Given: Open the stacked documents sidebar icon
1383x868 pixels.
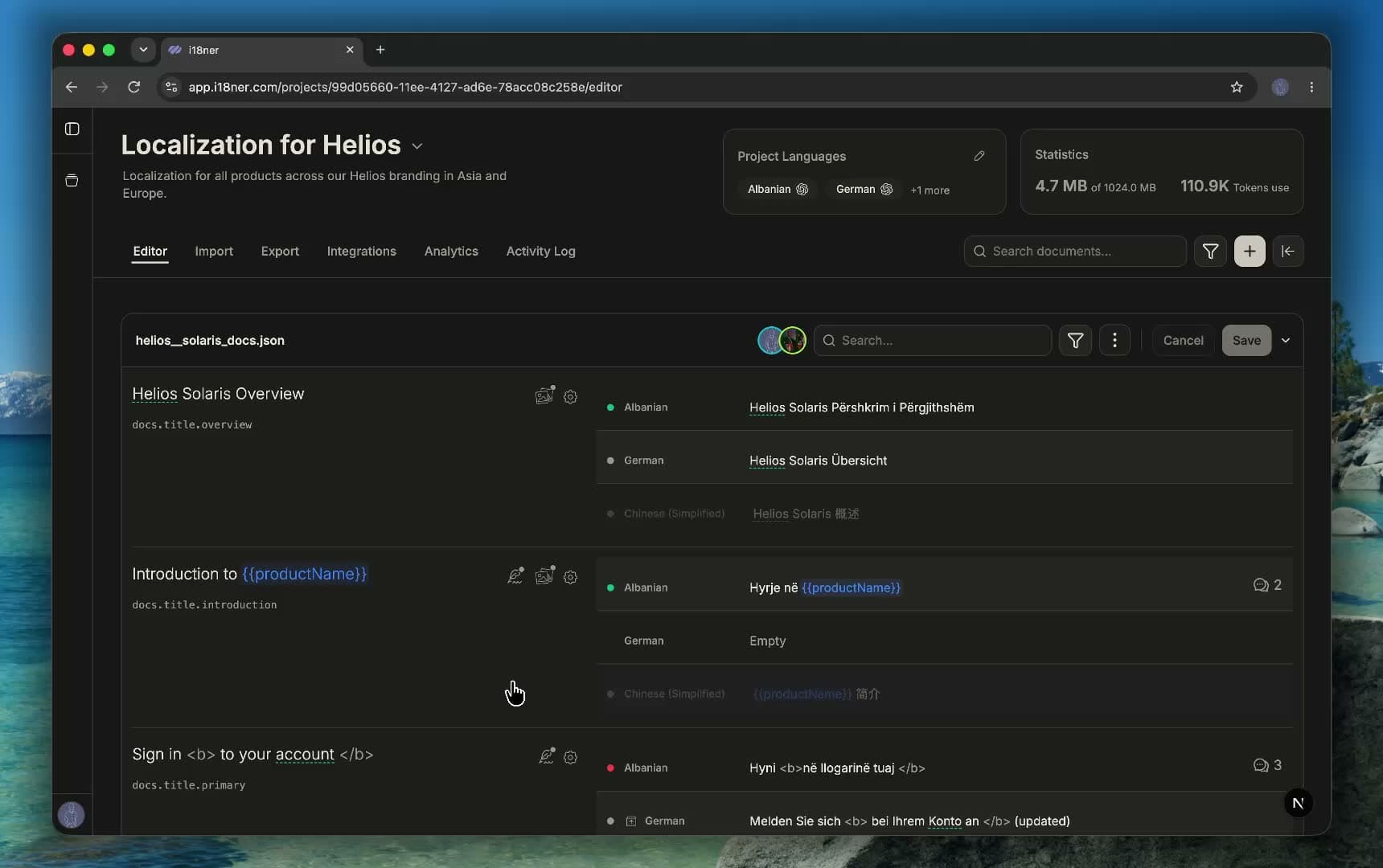Looking at the screenshot, I should [x=72, y=180].
